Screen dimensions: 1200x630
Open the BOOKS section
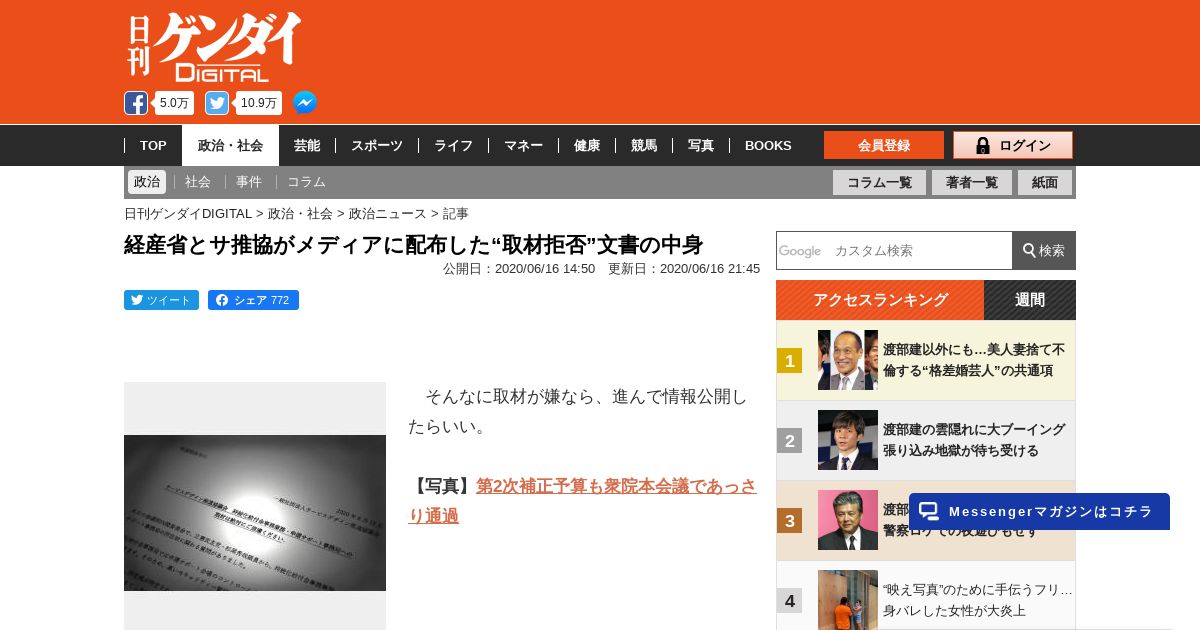(768, 145)
